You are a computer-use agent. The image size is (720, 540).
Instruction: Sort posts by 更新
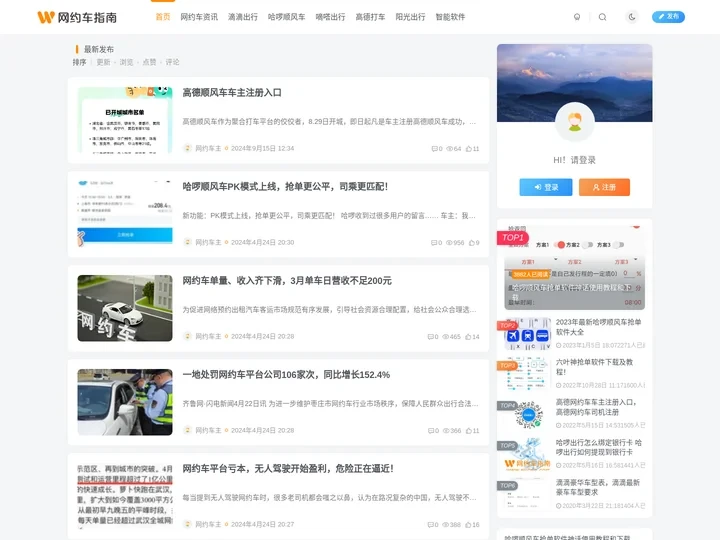click(103, 62)
